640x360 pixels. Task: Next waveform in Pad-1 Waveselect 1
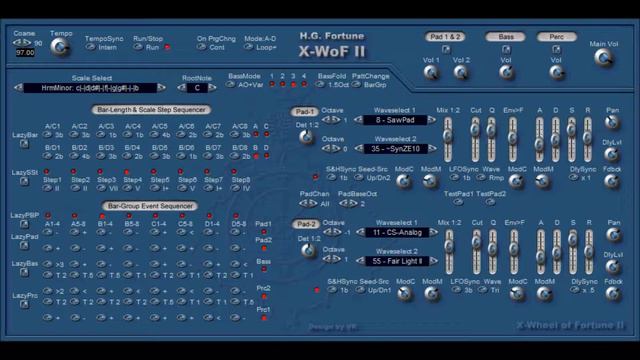[x=431, y=120]
